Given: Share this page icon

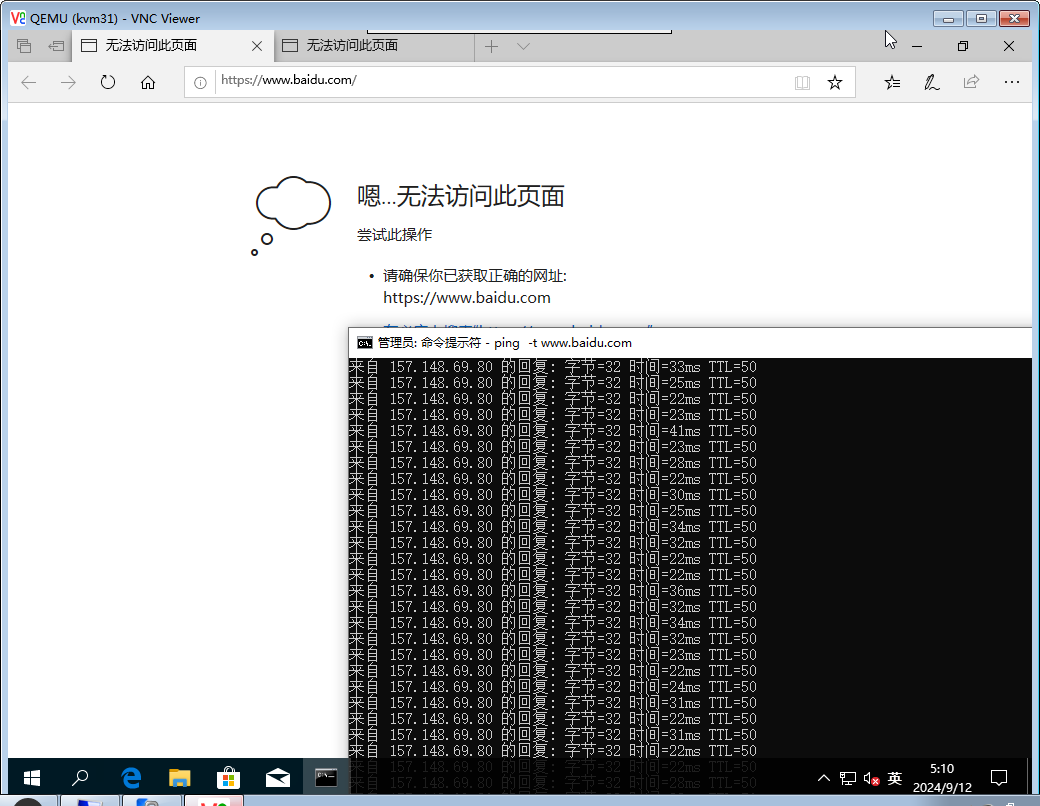Looking at the screenshot, I should (971, 82).
